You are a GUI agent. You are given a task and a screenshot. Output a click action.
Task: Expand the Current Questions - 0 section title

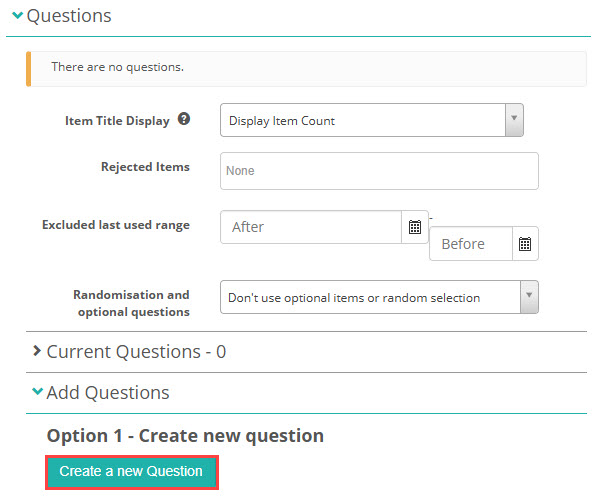136,352
